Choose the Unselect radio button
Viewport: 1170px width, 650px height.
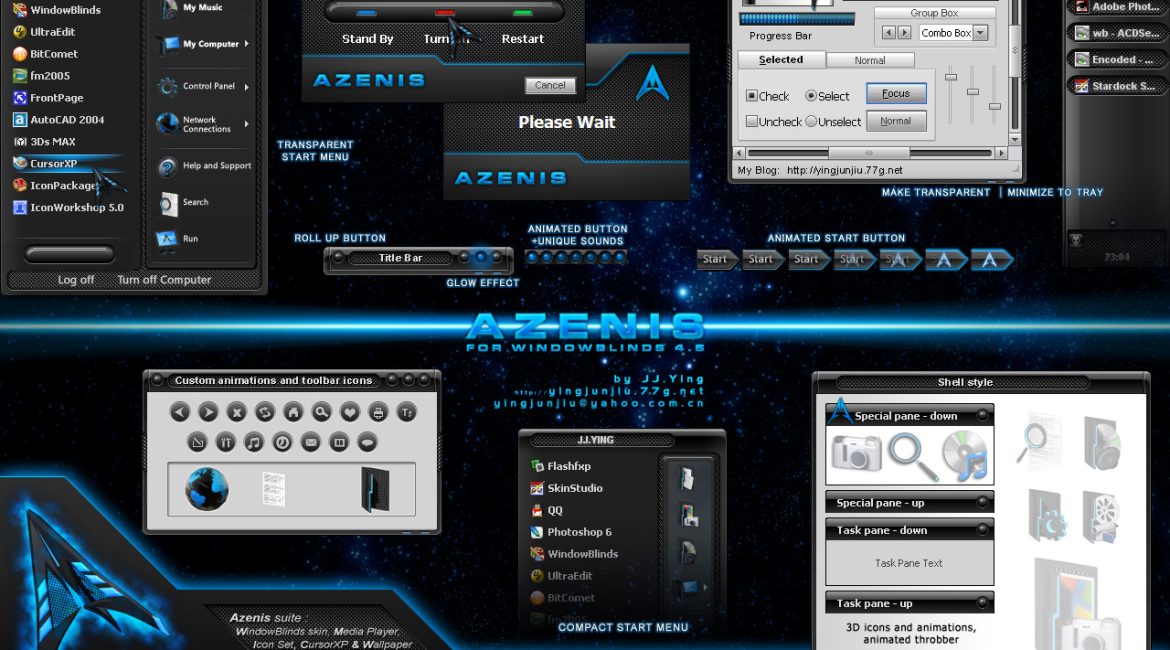coord(810,121)
